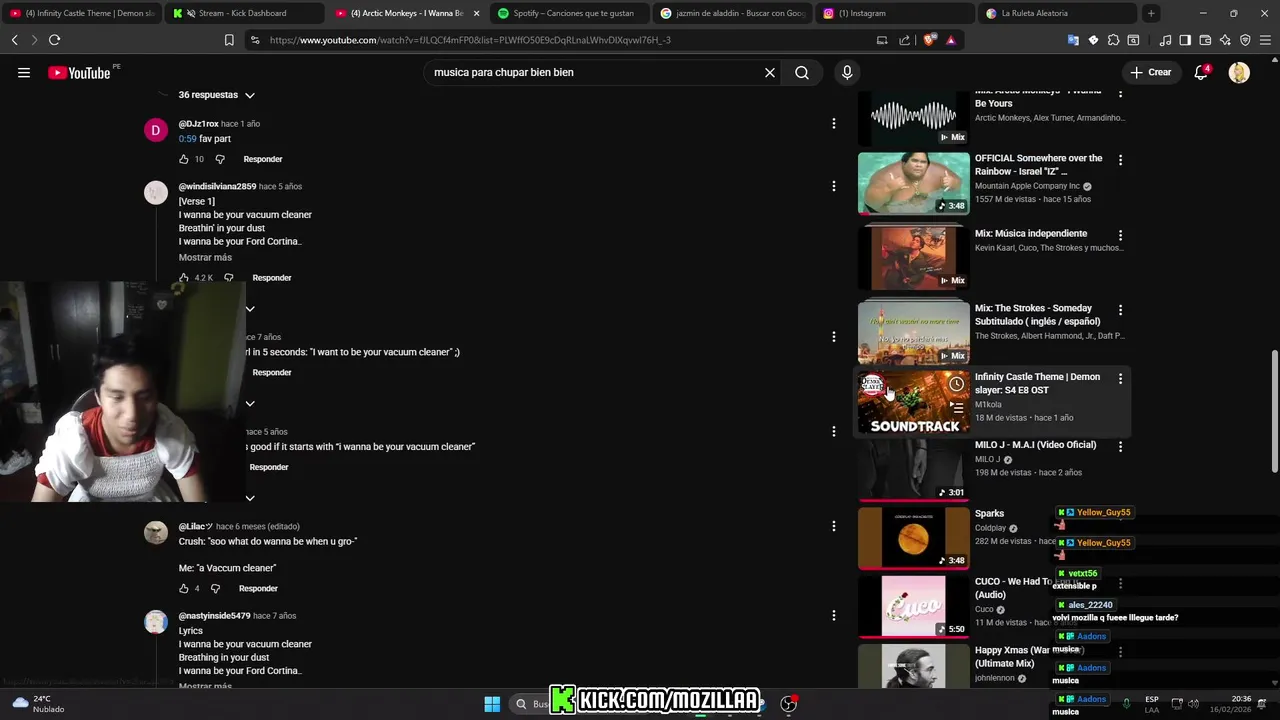Bookmark this page in the address bar
Viewport: 1280px width, 720px height.
[x=229, y=40]
